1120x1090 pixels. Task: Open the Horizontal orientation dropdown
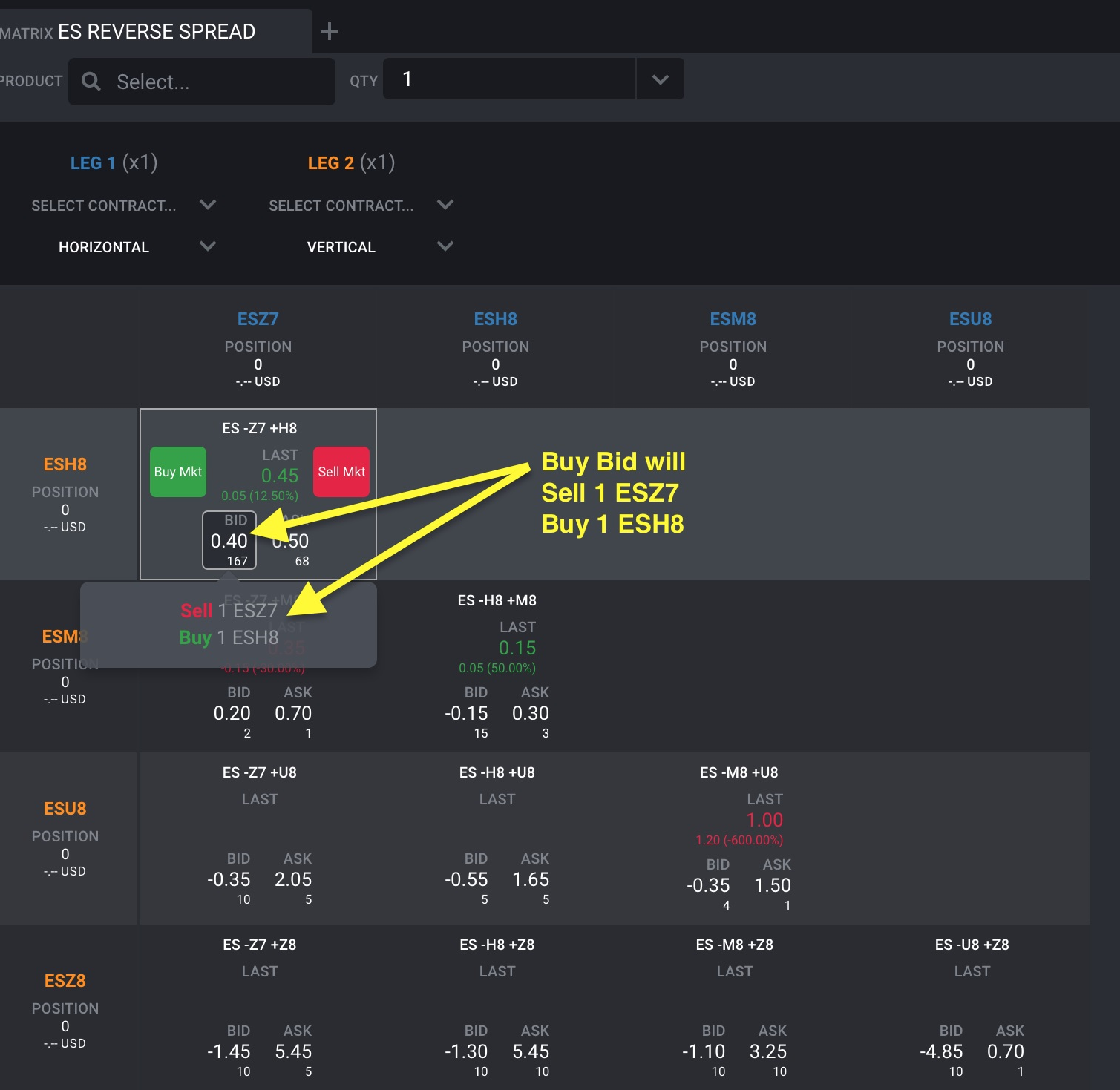[x=208, y=246]
